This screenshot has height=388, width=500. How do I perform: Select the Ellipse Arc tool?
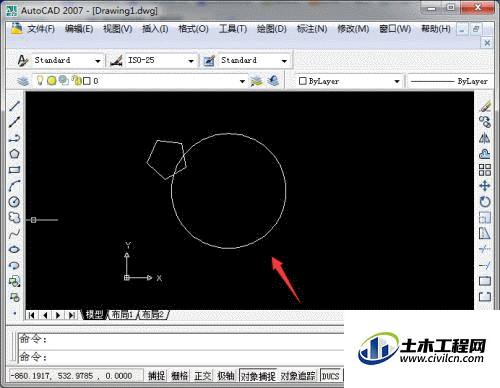[x=14, y=266]
